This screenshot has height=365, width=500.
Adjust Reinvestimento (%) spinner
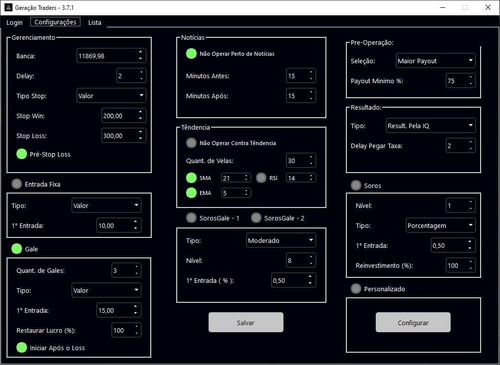(471, 265)
